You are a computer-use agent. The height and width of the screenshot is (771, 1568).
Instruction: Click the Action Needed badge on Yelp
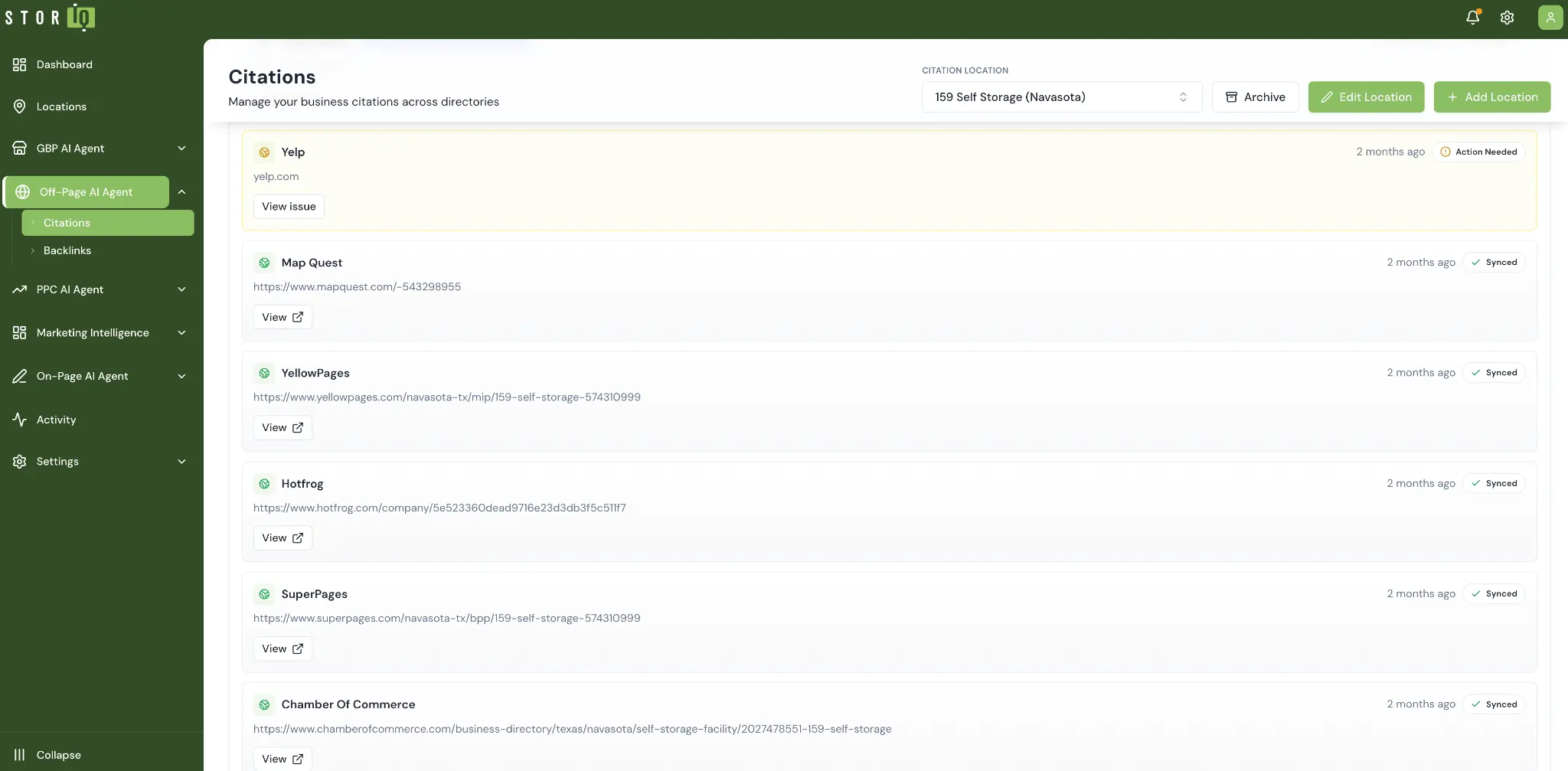click(1478, 152)
